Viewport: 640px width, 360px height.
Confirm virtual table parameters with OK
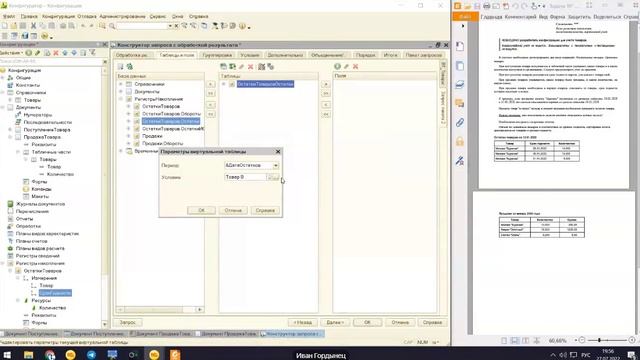pos(201,210)
